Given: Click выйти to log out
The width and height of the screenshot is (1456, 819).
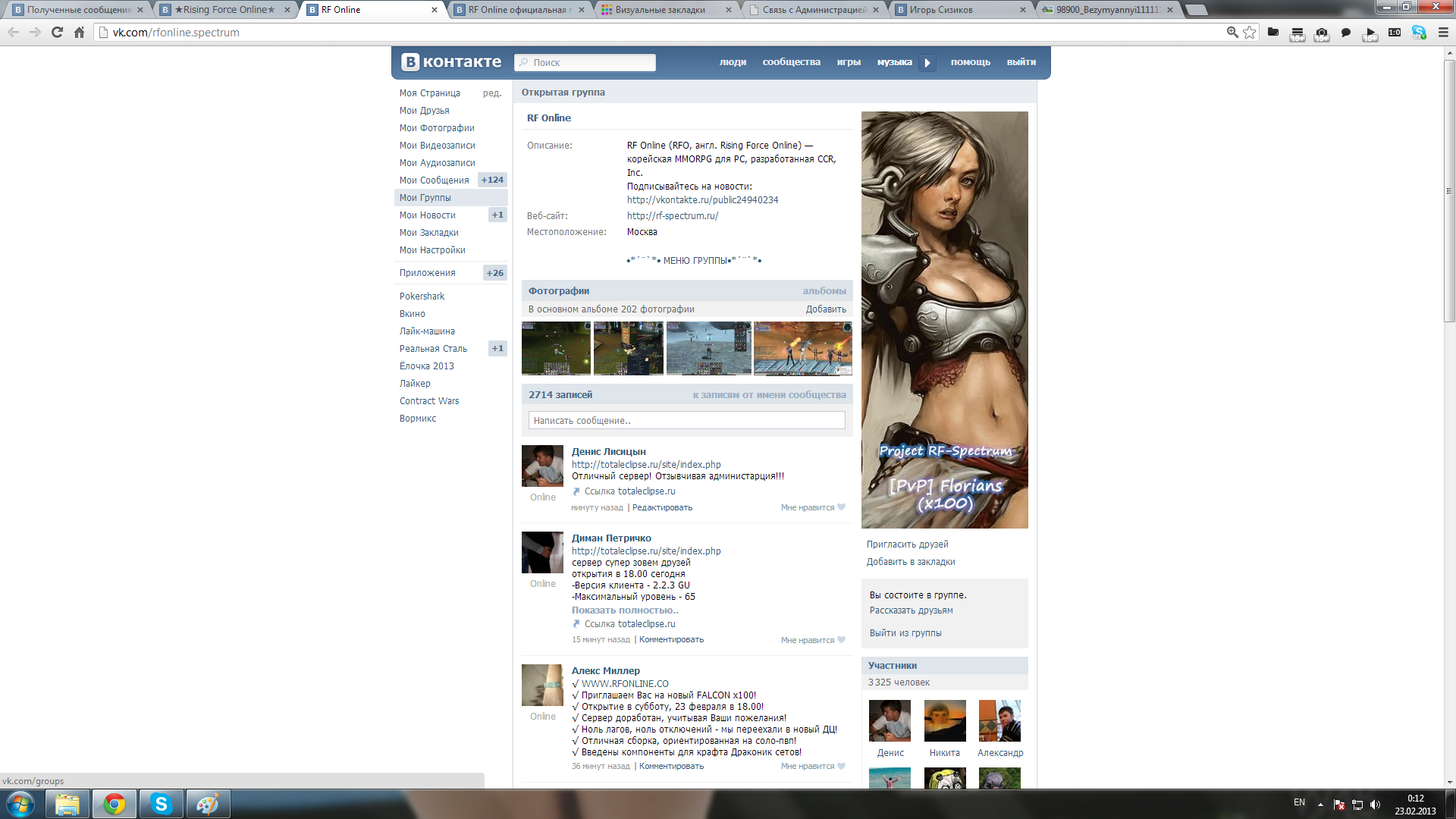Looking at the screenshot, I should (x=1021, y=62).
